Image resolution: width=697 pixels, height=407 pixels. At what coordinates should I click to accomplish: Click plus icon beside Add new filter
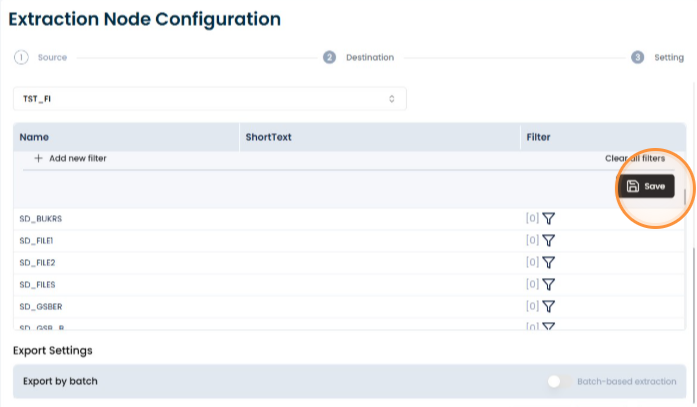pos(39,158)
